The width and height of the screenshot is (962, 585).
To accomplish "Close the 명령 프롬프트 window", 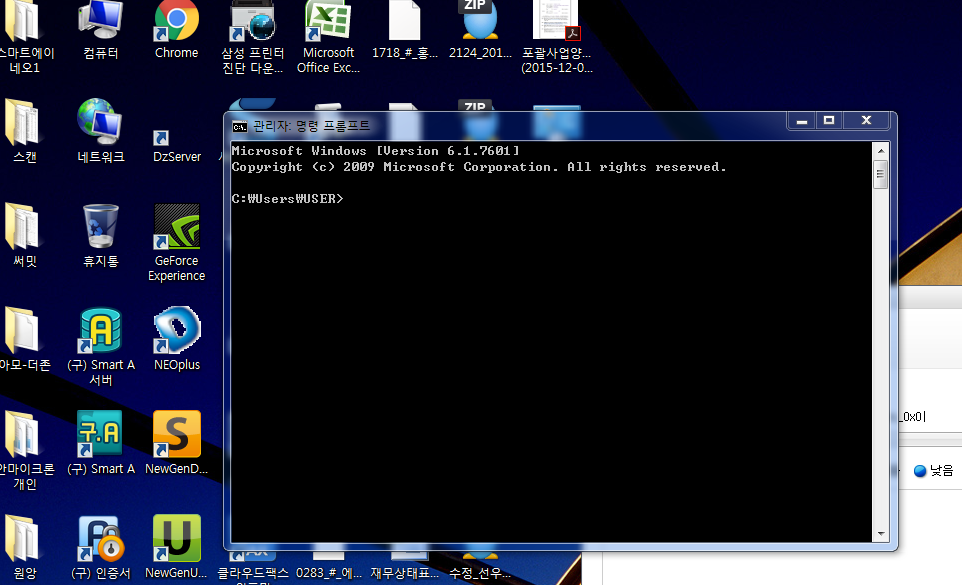I will tap(866, 121).
